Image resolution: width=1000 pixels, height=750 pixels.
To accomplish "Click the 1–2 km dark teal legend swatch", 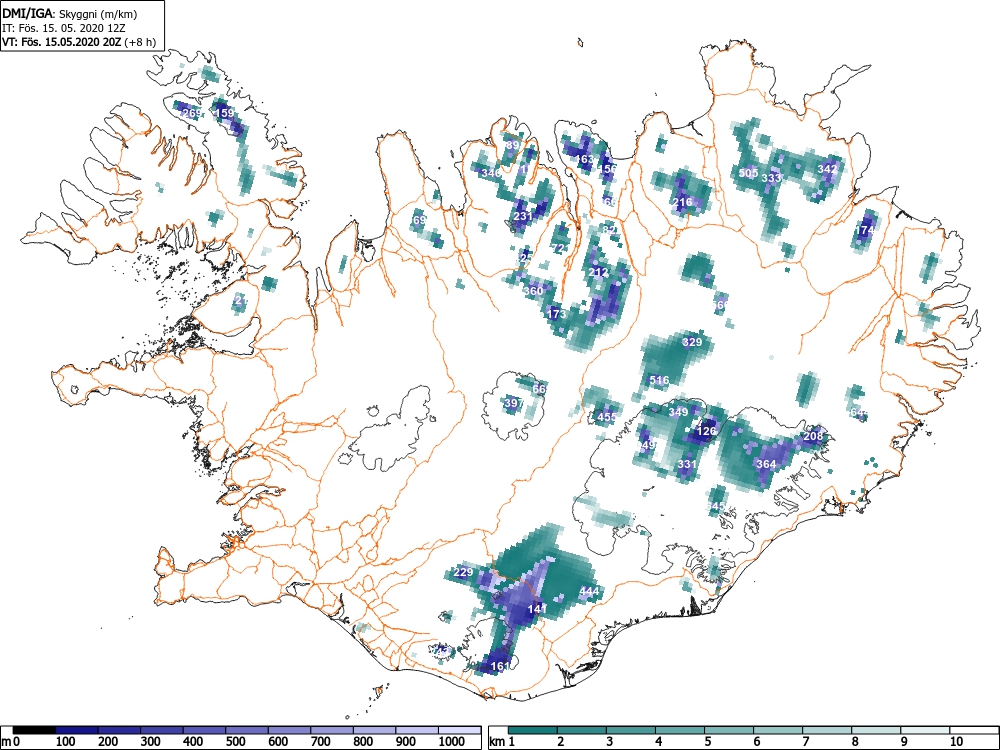I will pos(533,730).
